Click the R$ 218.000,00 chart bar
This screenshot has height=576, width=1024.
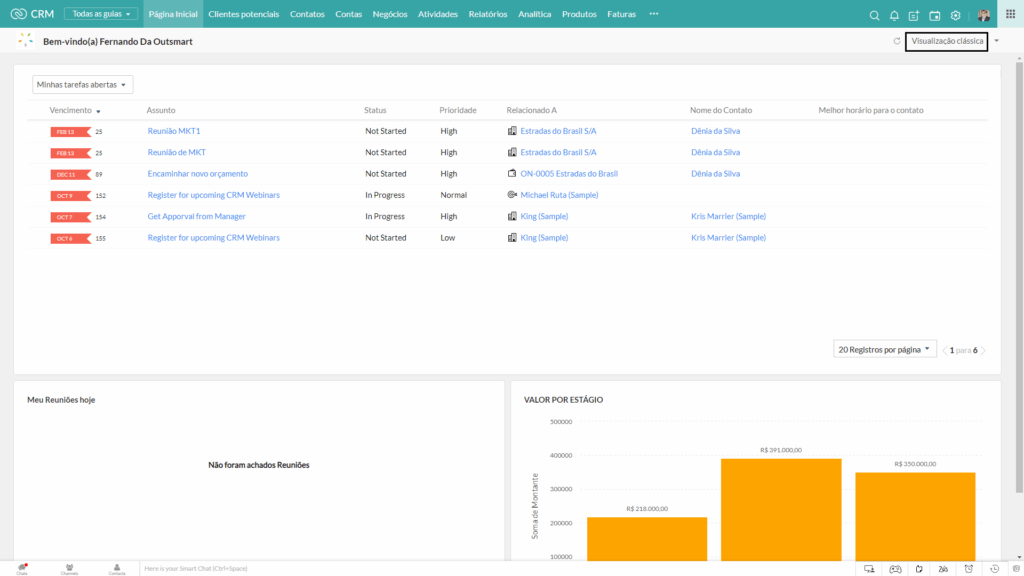(x=647, y=539)
